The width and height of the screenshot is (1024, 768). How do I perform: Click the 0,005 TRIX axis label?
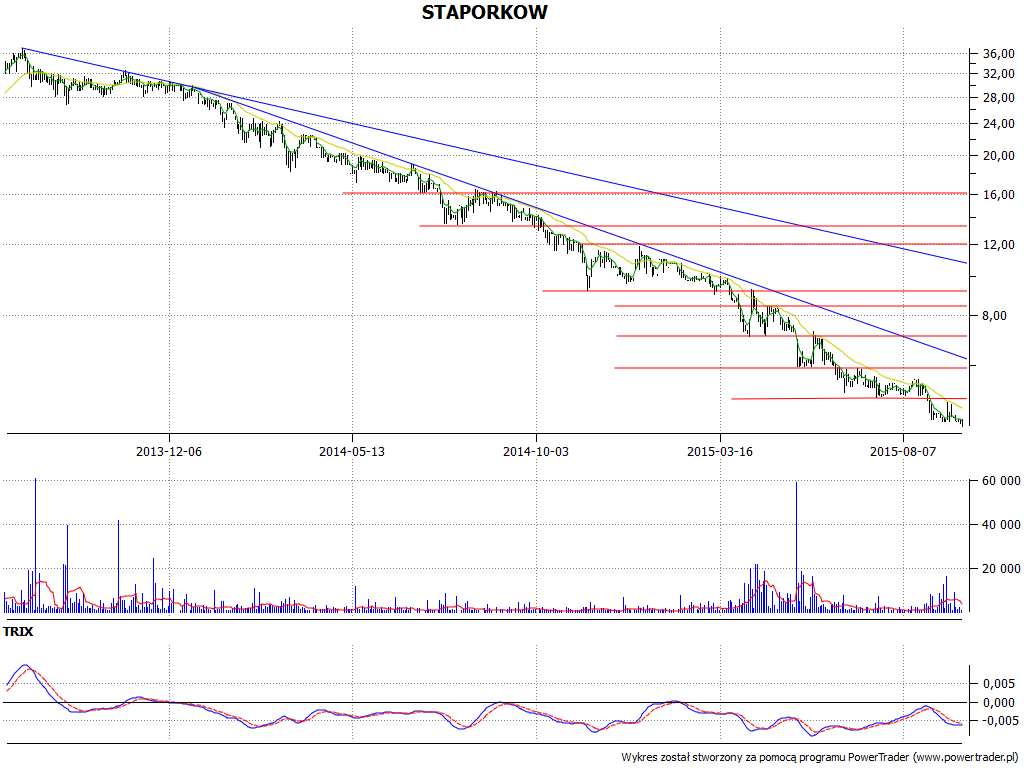point(999,684)
